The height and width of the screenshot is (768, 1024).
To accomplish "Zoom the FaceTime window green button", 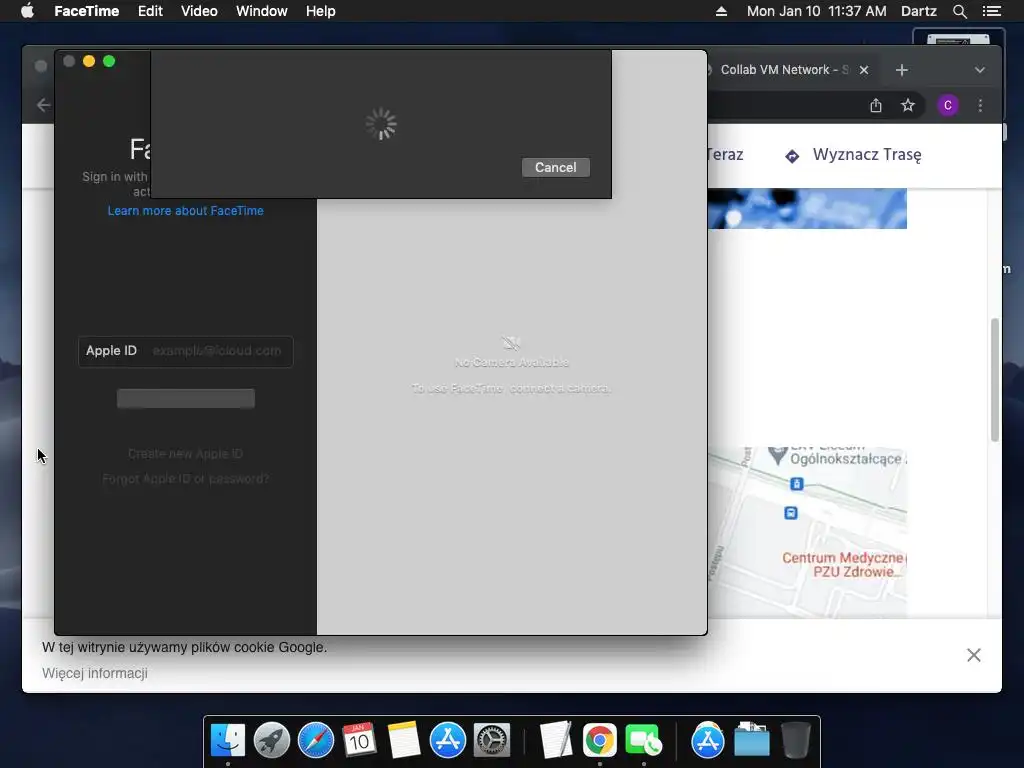I will (109, 61).
